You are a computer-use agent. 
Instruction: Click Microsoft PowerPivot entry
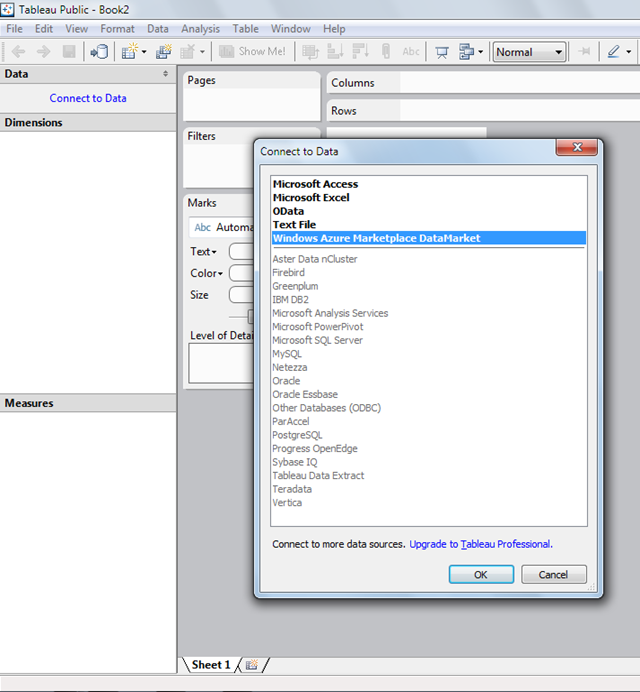[429, 327]
